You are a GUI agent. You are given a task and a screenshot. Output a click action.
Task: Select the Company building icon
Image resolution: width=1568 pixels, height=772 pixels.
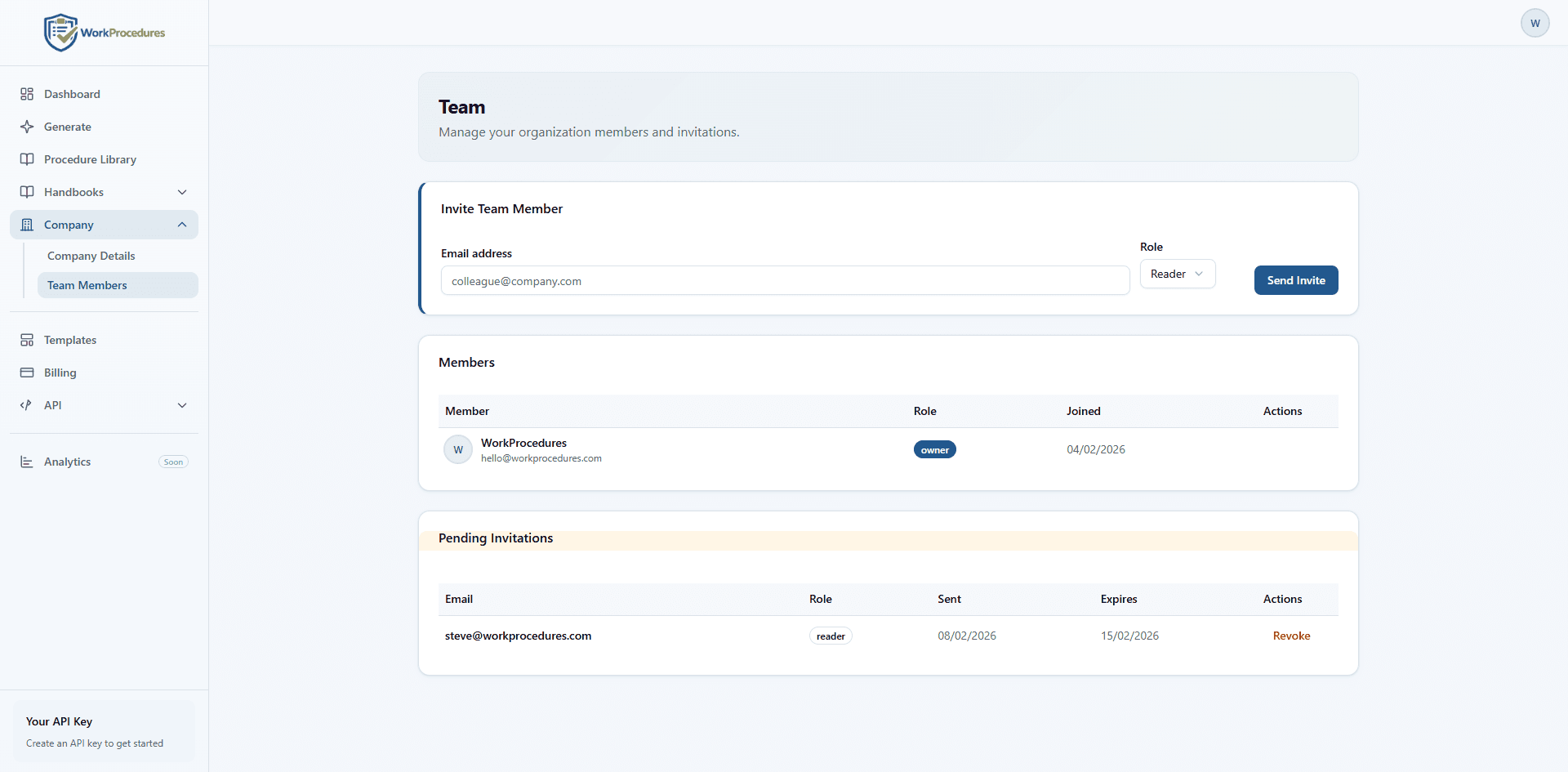(x=27, y=225)
